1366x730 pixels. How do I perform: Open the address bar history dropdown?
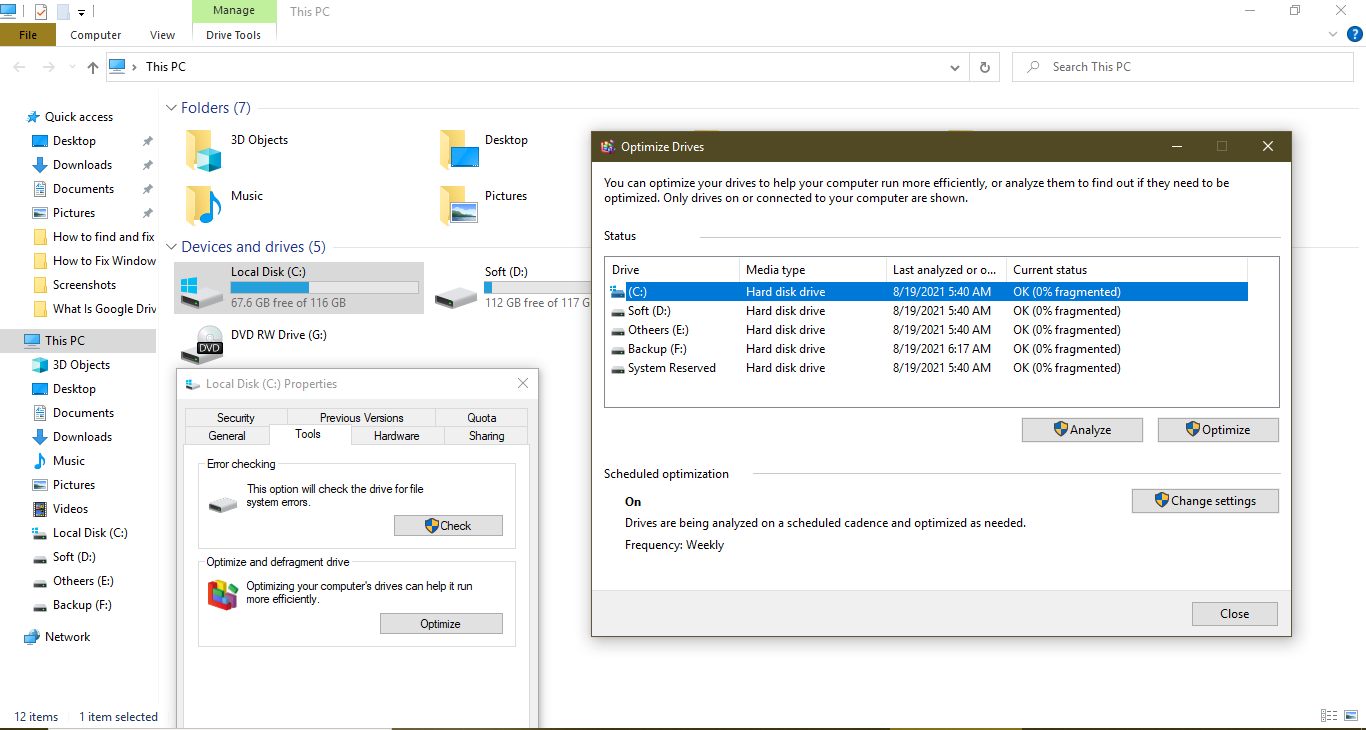pyautogui.click(x=955, y=67)
